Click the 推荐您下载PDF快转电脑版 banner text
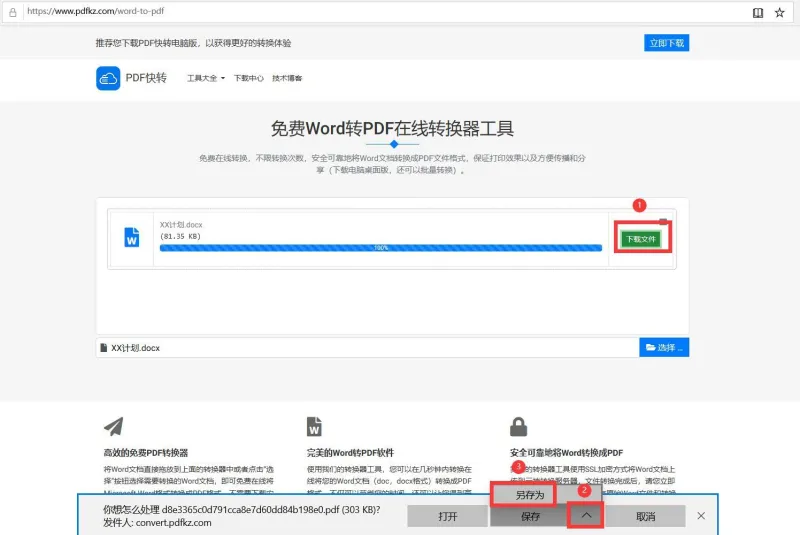The height and width of the screenshot is (535, 800). click(x=193, y=43)
